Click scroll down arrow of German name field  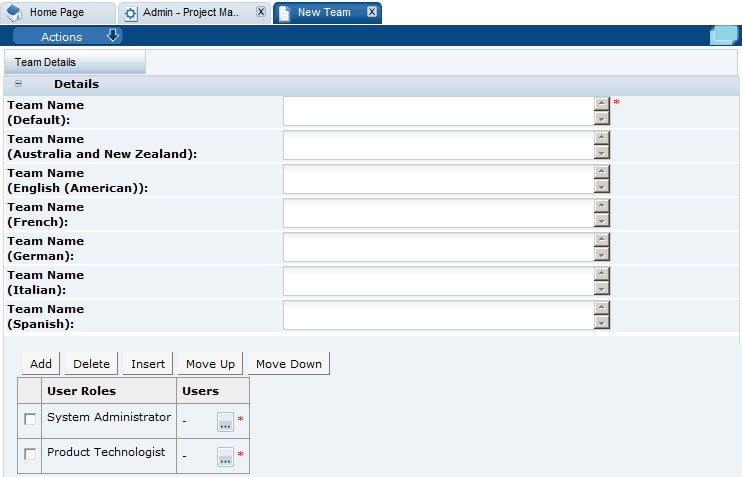[601, 255]
